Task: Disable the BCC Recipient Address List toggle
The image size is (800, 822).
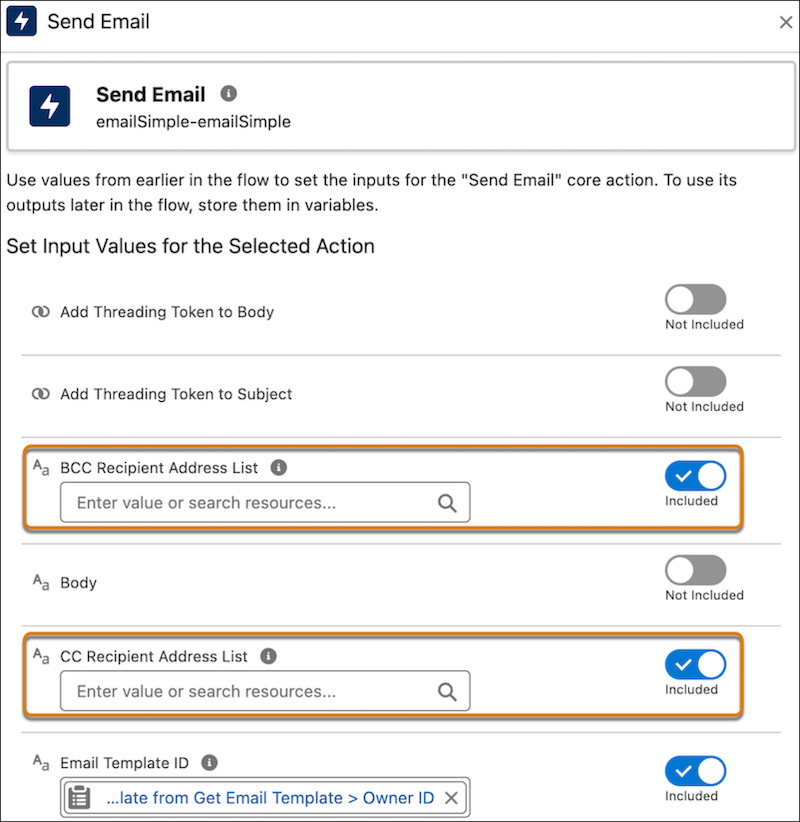Action: (x=695, y=476)
